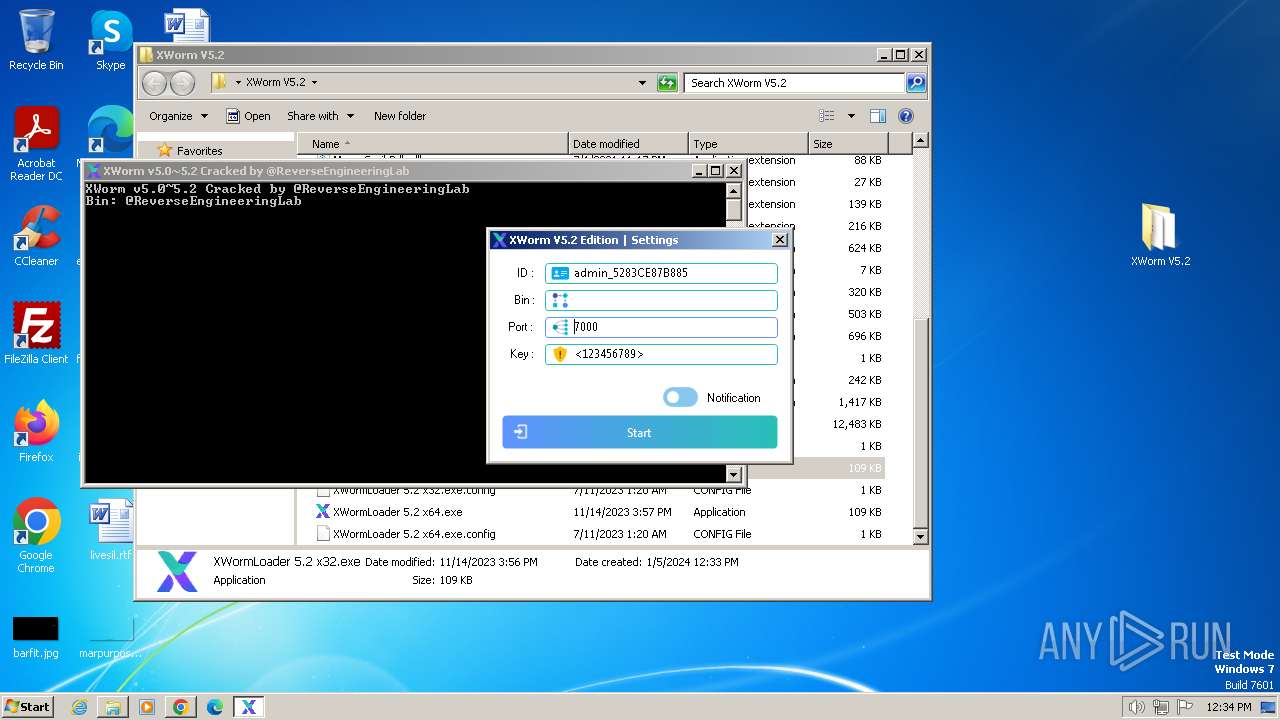Click the New folder button

click(400, 116)
